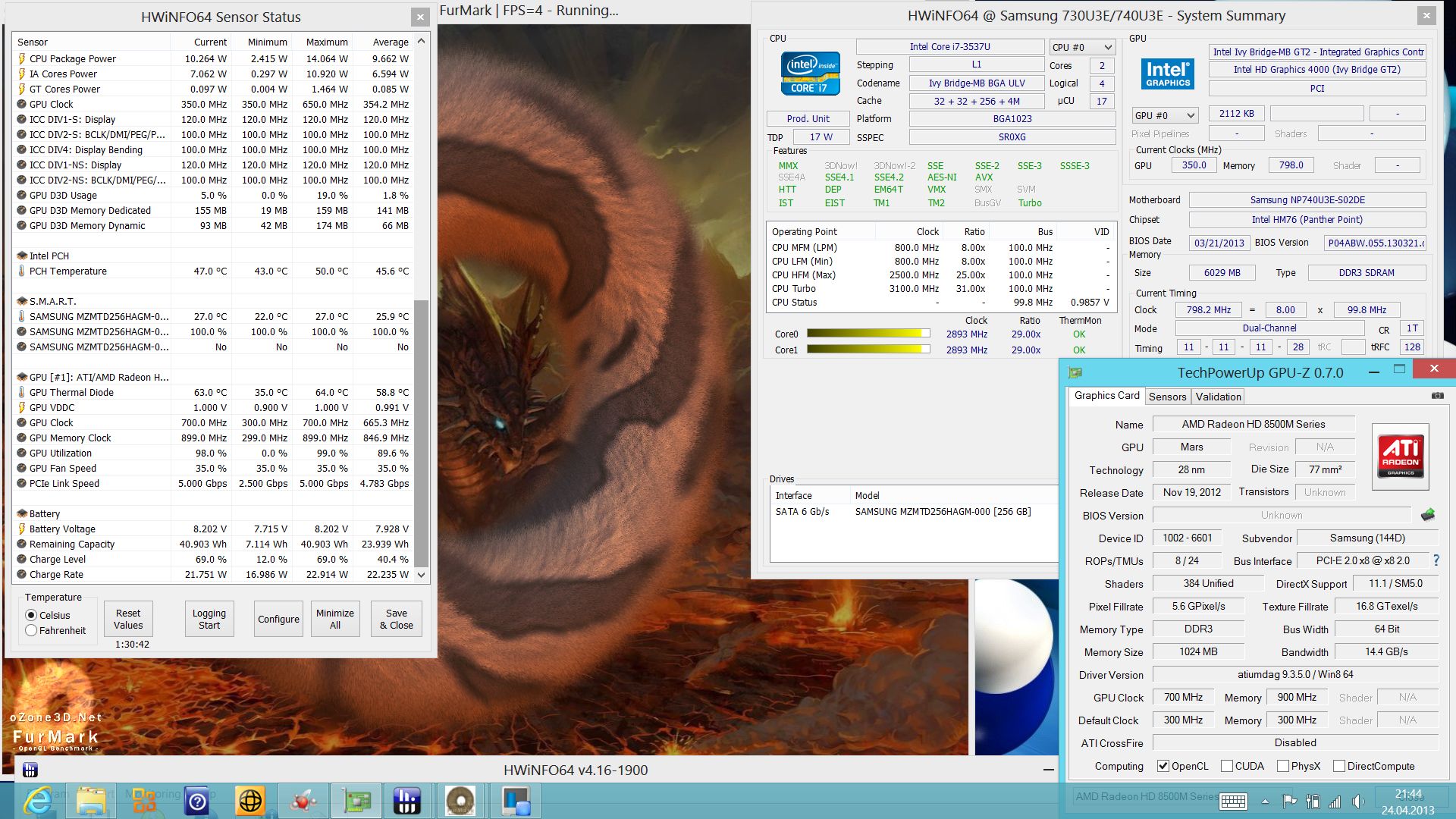
Task: Select the Fahrenheit temperature option
Action: [32, 630]
